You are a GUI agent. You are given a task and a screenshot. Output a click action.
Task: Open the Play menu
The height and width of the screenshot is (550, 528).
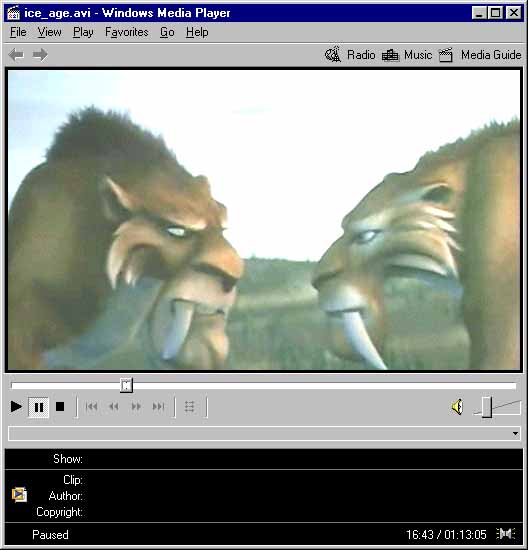click(x=83, y=32)
